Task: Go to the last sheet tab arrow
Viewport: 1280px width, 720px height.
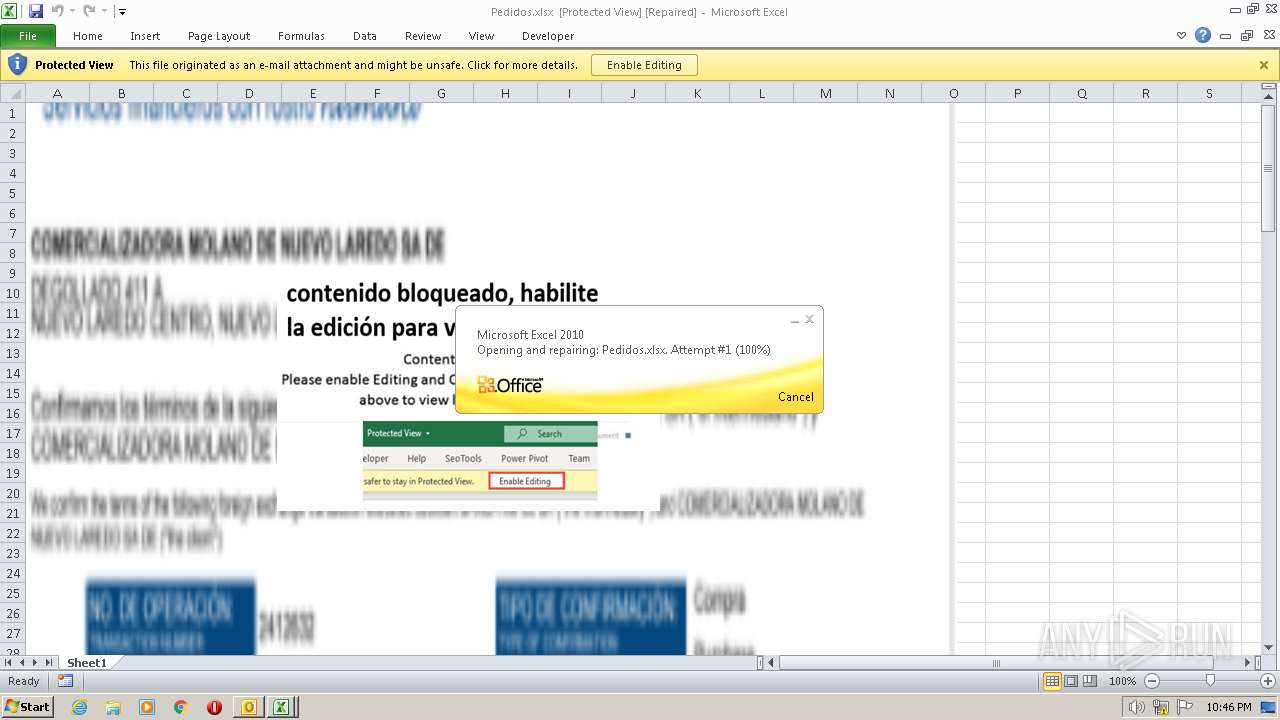Action: click(x=49, y=663)
